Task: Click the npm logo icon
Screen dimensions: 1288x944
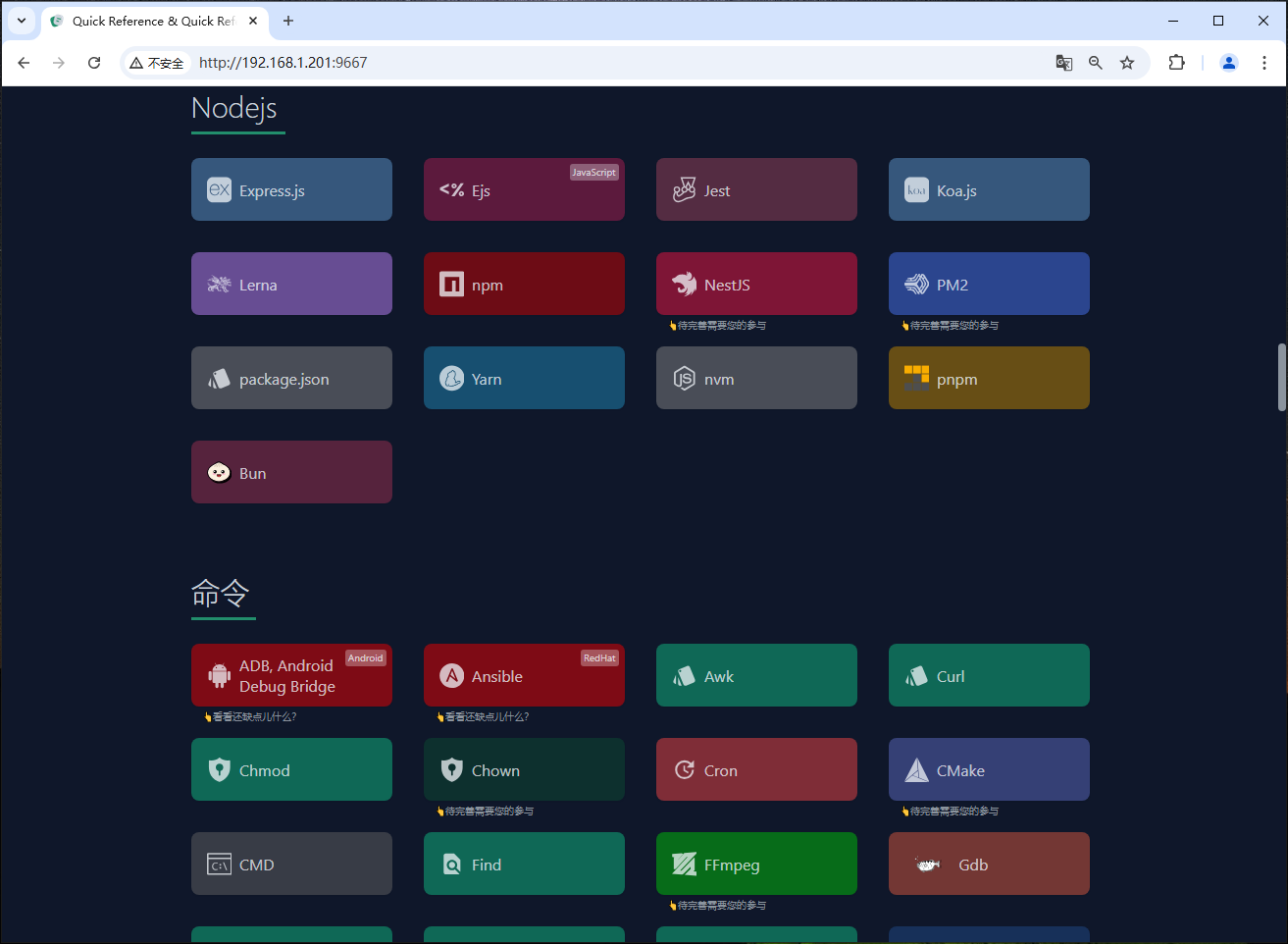Action: [x=451, y=284]
